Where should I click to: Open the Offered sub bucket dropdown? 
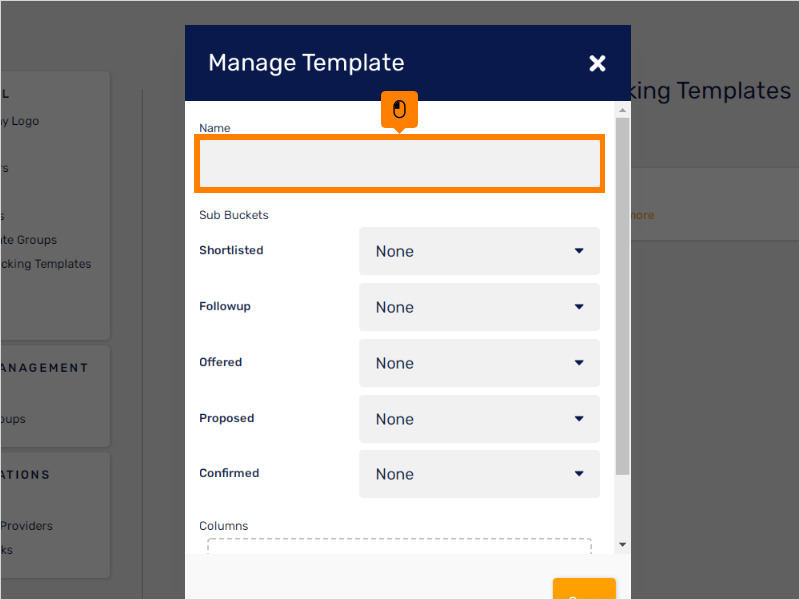[x=479, y=363]
